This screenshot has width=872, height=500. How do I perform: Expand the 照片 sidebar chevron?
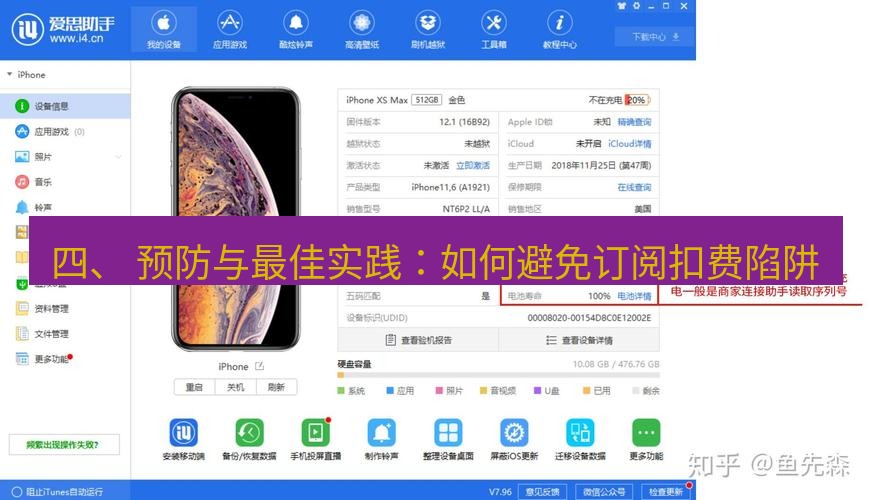click(x=118, y=157)
